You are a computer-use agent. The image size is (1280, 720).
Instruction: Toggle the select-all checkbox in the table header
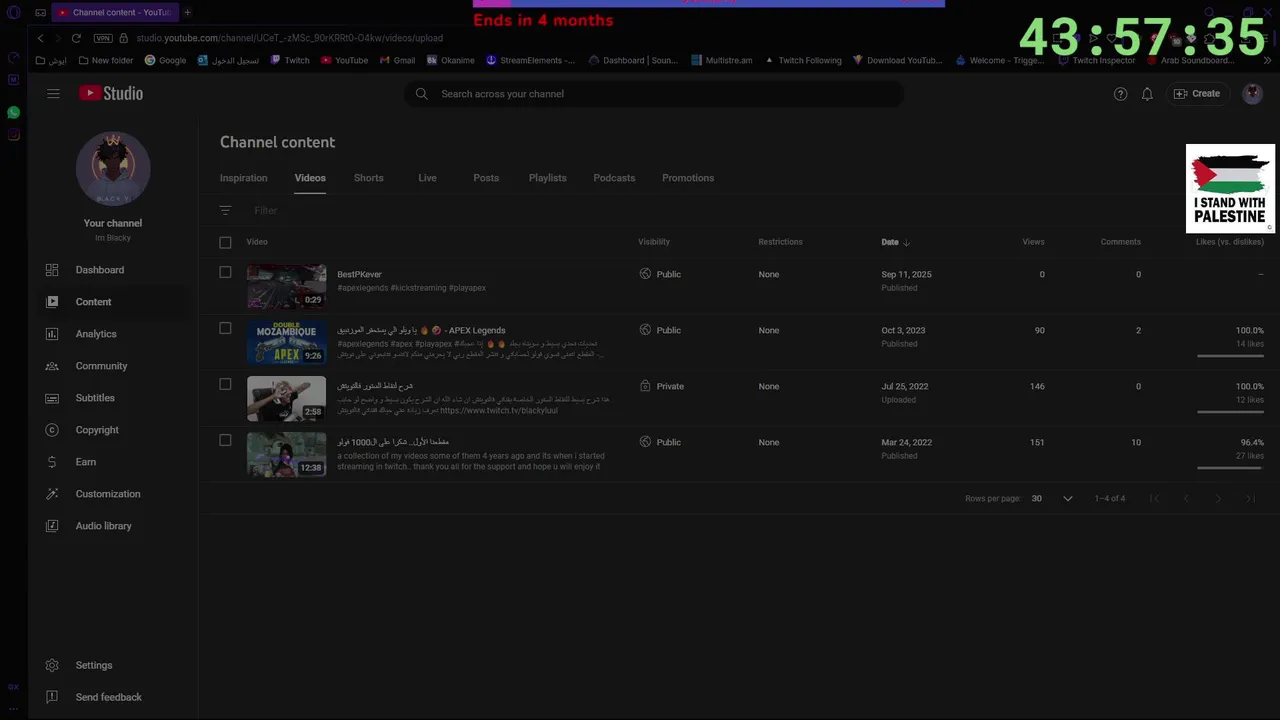pyautogui.click(x=225, y=242)
